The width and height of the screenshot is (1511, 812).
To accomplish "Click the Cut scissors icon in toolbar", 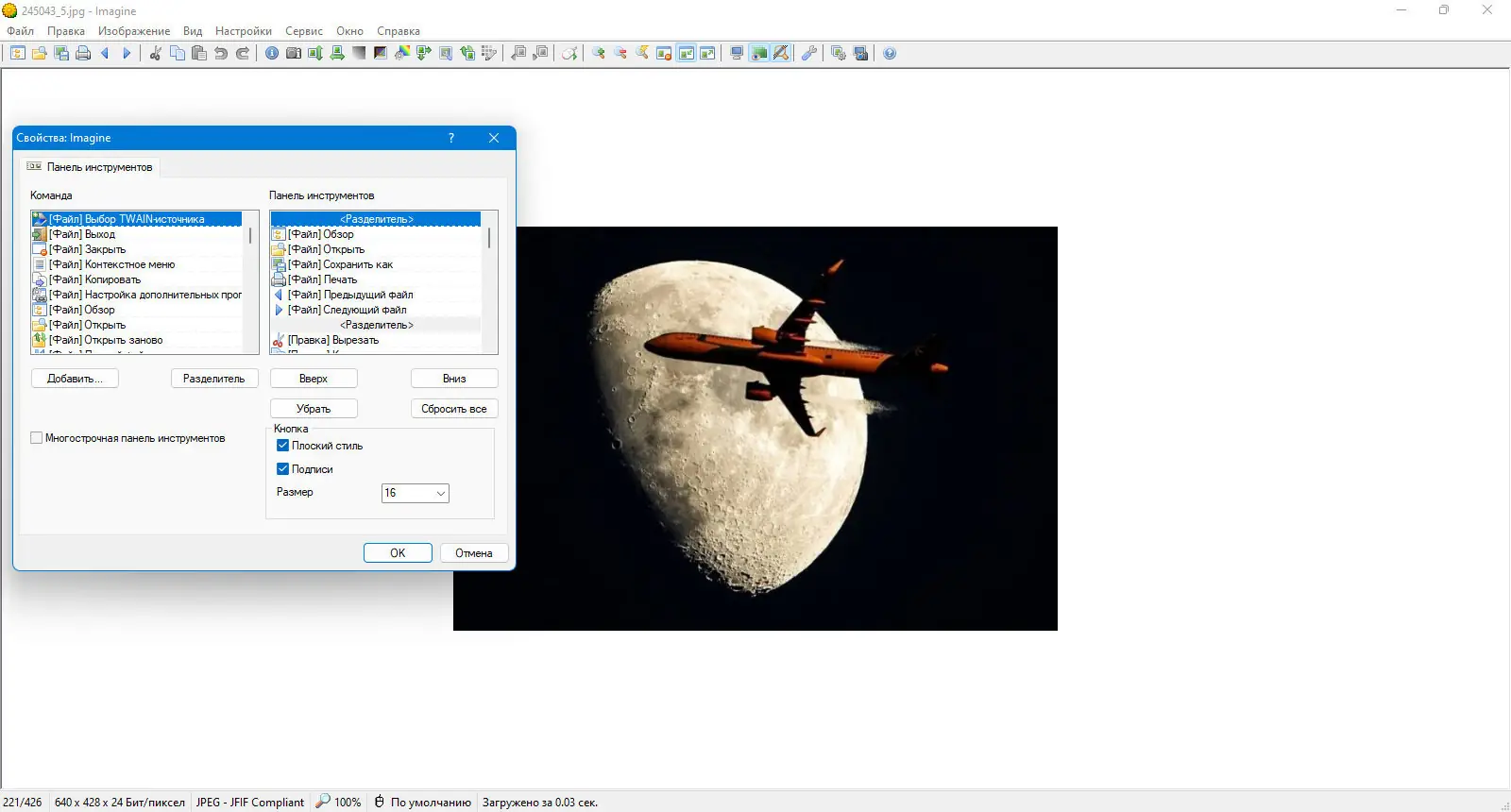I will pos(156,54).
